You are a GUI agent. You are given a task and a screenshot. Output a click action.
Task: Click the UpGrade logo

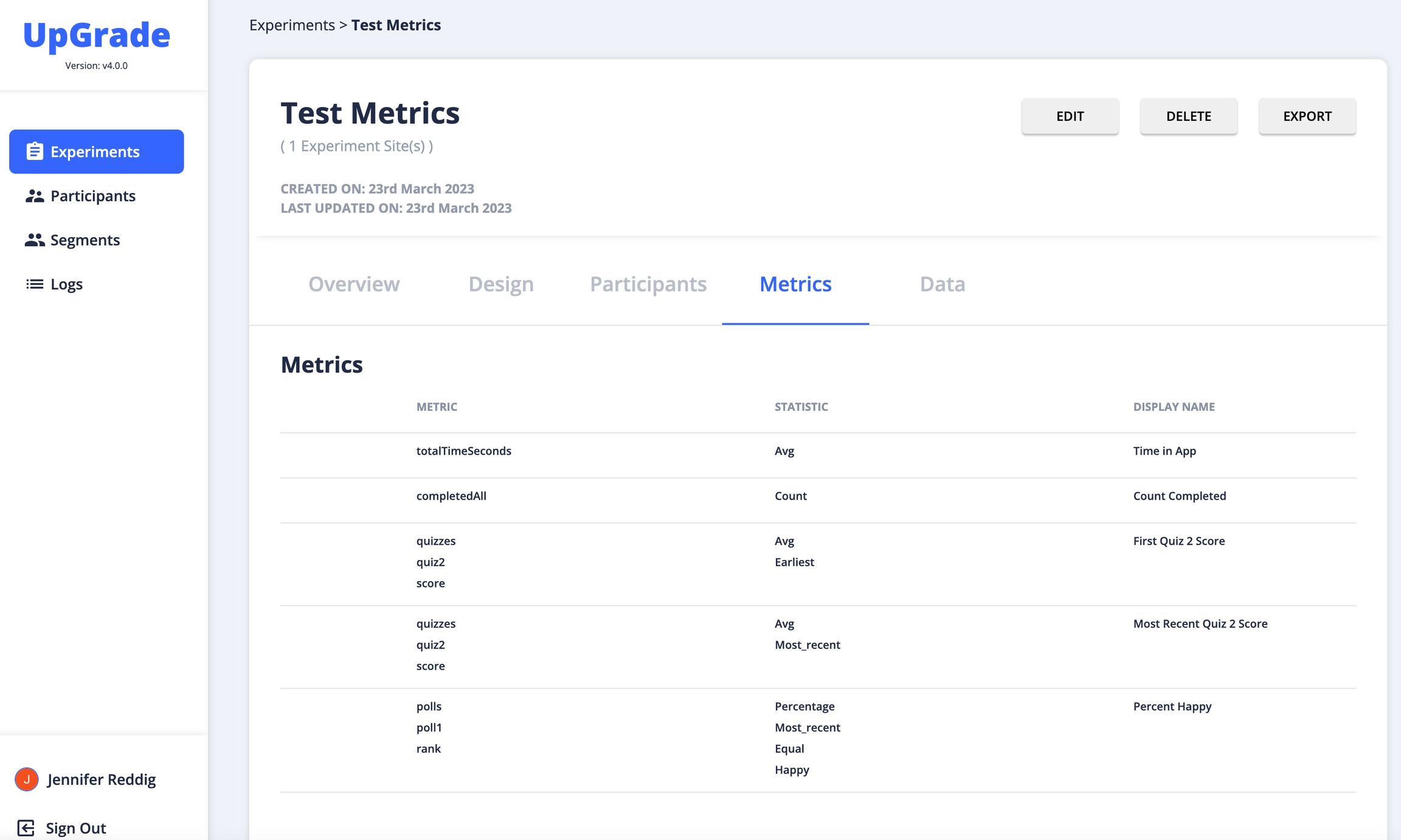click(97, 35)
